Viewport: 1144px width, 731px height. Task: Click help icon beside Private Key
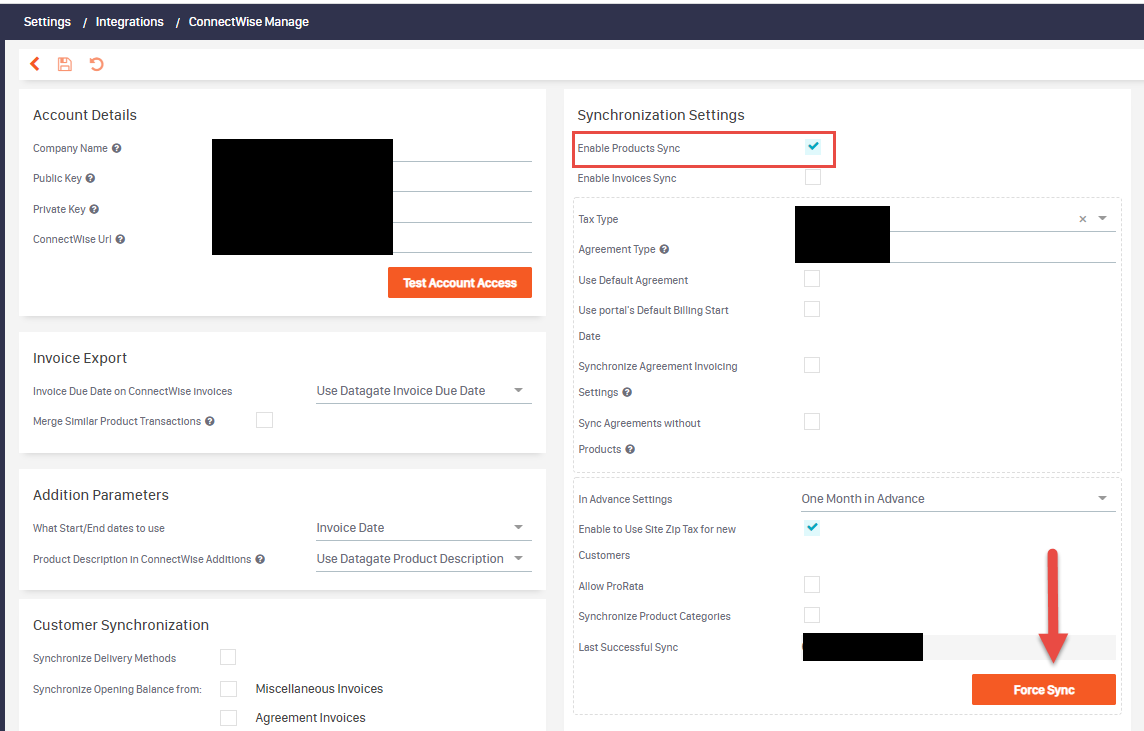click(x=94, y=210)
